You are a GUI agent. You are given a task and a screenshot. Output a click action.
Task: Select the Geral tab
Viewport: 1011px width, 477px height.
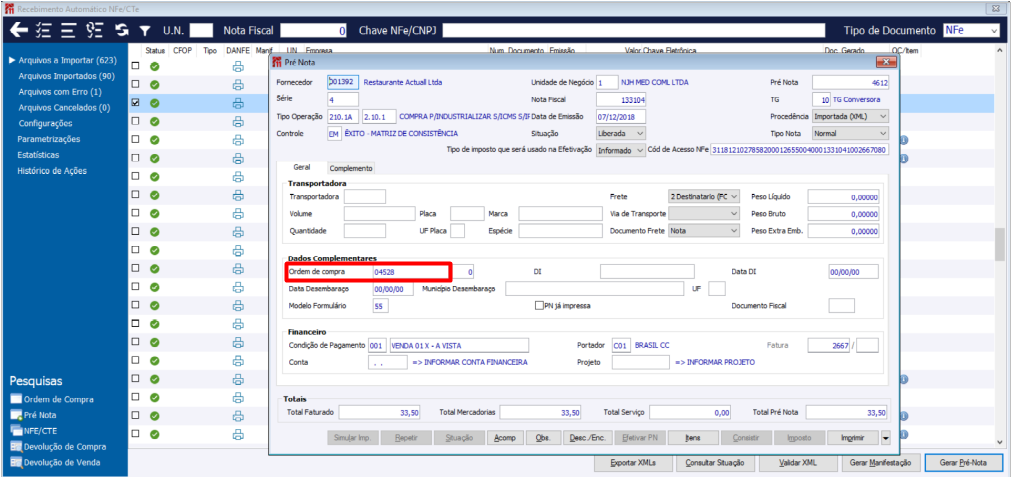click(x=300, y=167)
